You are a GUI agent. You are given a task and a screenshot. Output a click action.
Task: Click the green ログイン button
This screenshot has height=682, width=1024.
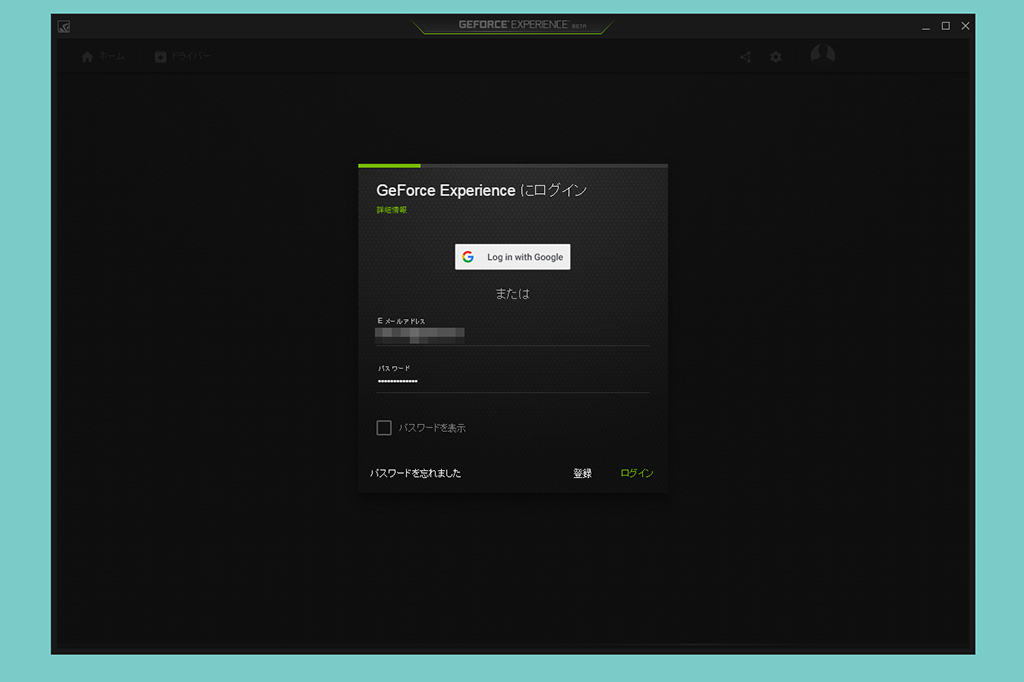coord(637,473)
